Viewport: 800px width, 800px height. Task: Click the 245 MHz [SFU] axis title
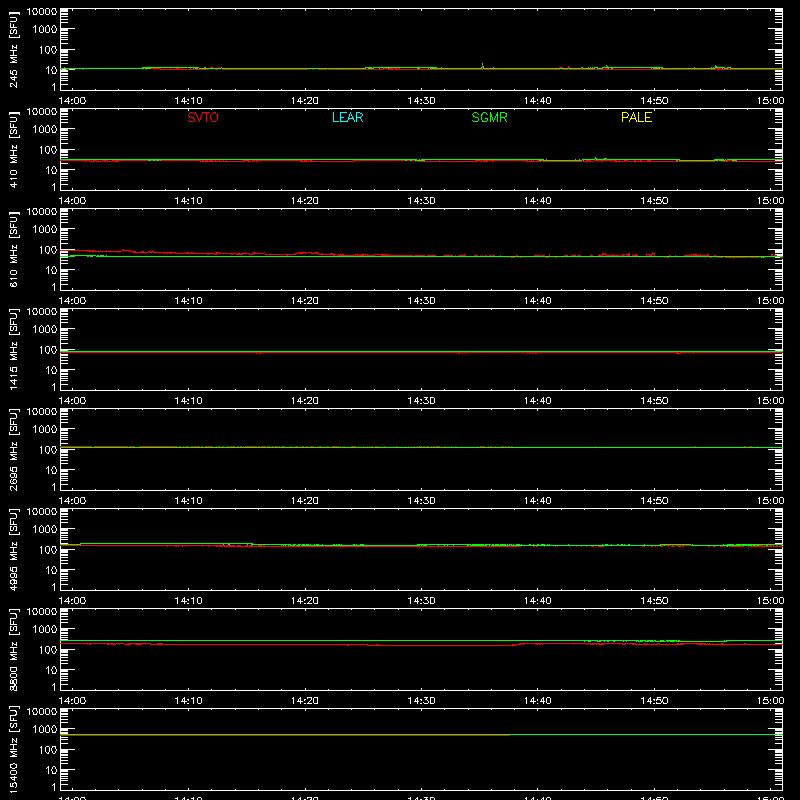[13, 49]
